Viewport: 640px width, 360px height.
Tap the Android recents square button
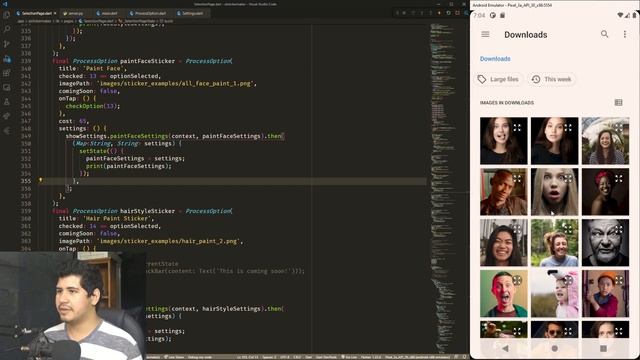(x=603, y=348)
